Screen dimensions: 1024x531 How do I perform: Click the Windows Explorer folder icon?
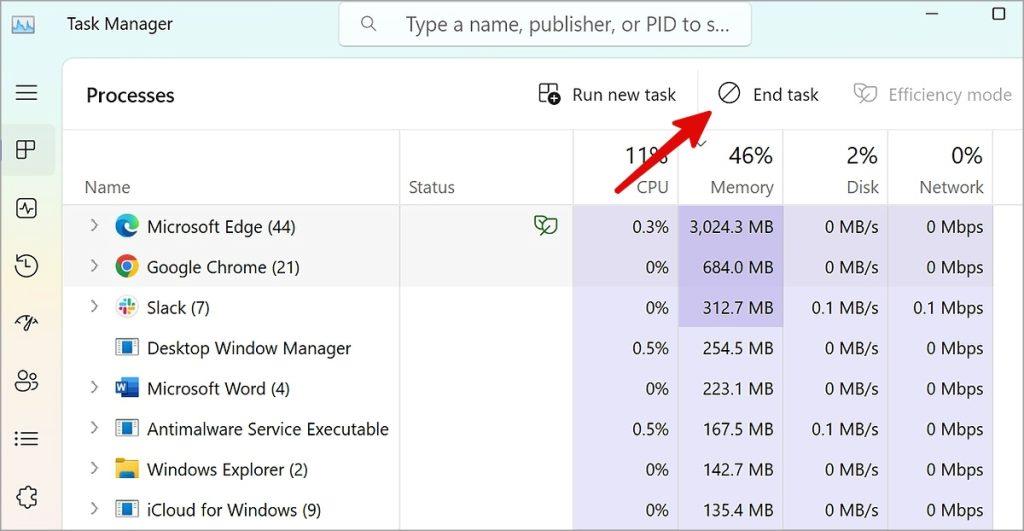click(127, 468)
